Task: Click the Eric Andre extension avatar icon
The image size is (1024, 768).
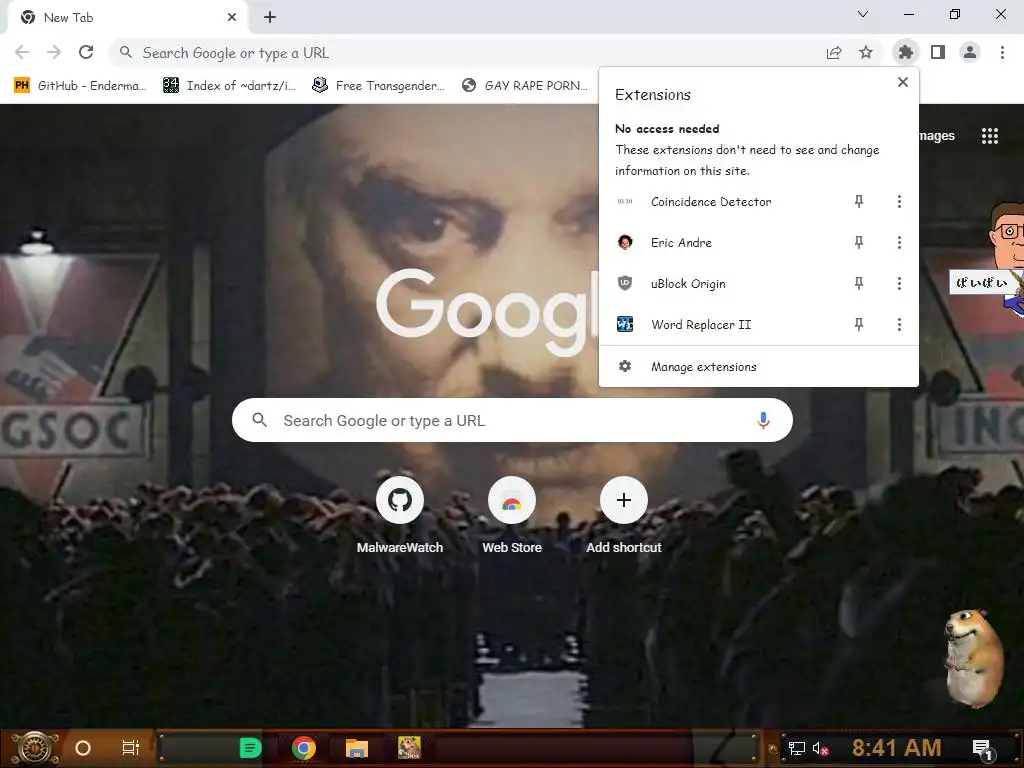Action: pos(625,242)
